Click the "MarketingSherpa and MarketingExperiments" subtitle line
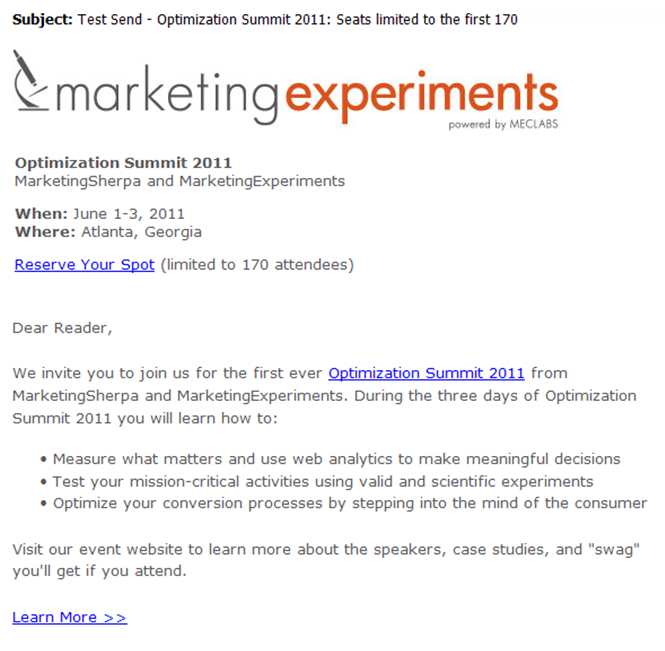Screen dimensions: 665x651 [180, 181]
